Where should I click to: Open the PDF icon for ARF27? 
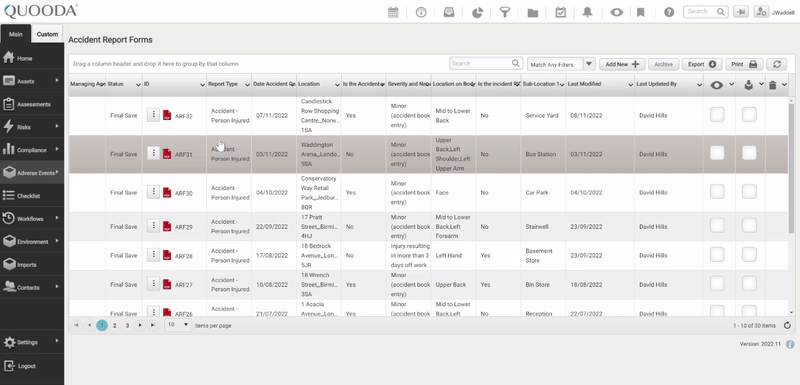tap(167, 285)
